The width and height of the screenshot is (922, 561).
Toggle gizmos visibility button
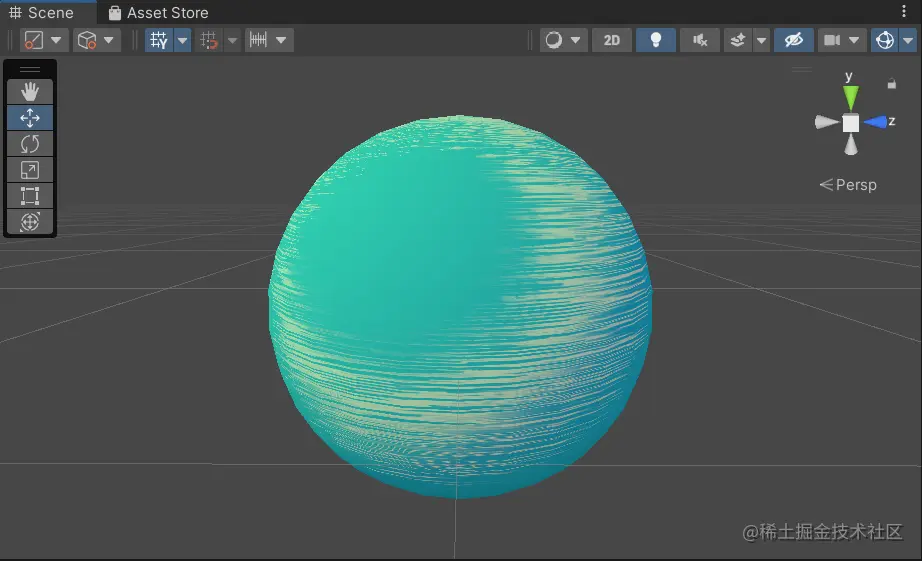pyautogui.click(x=885, y=40)
